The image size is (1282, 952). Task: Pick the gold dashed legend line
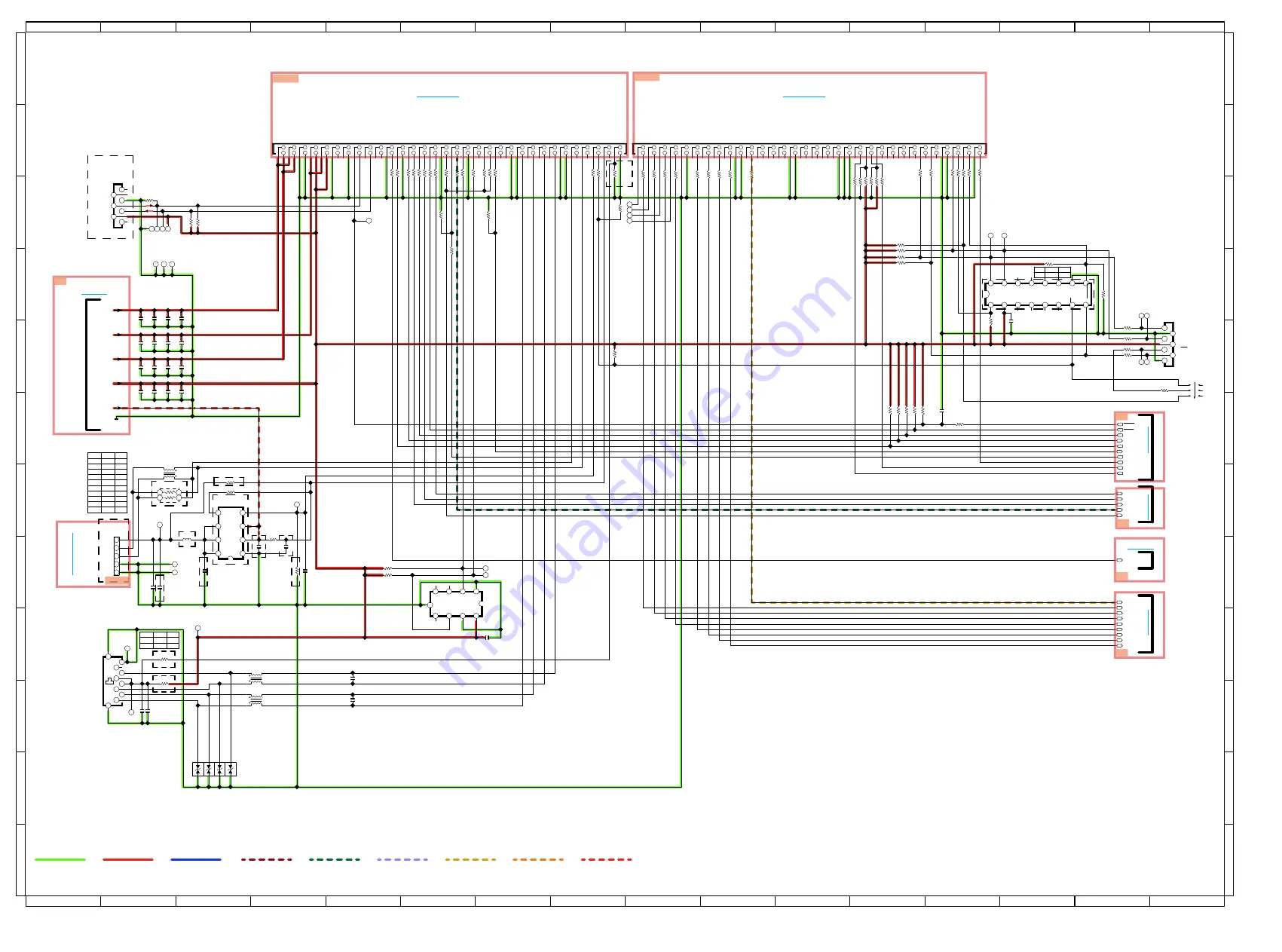[x=470, y=859]
